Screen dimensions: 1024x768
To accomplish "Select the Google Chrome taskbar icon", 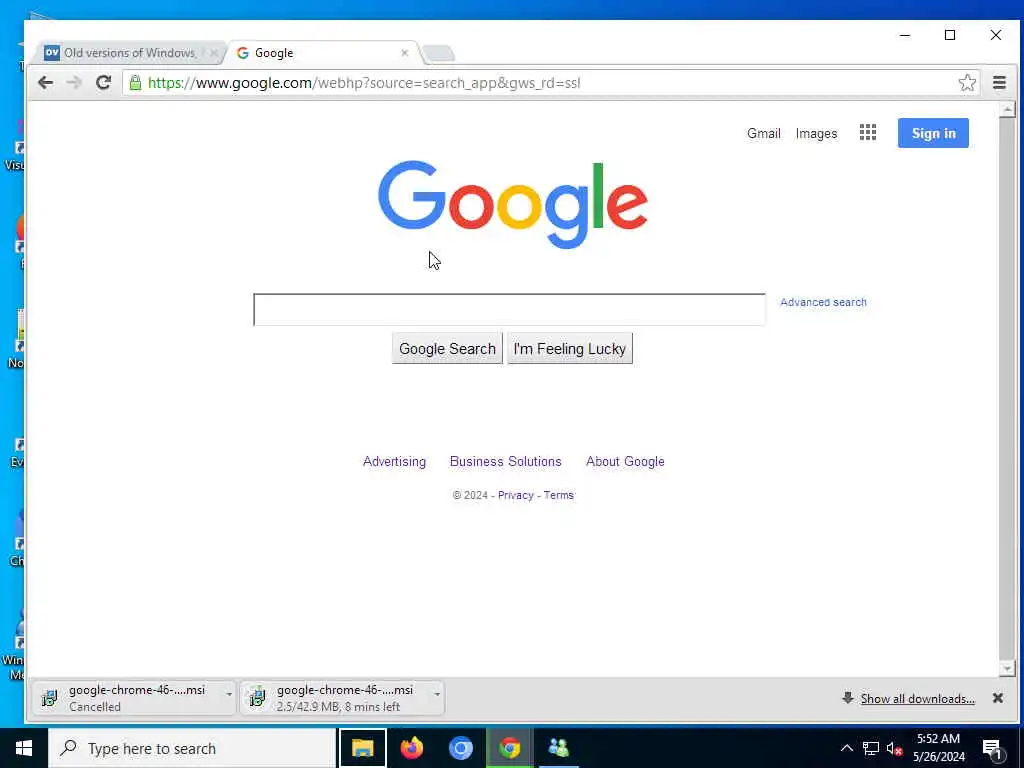I will click(x=509, y=748).
